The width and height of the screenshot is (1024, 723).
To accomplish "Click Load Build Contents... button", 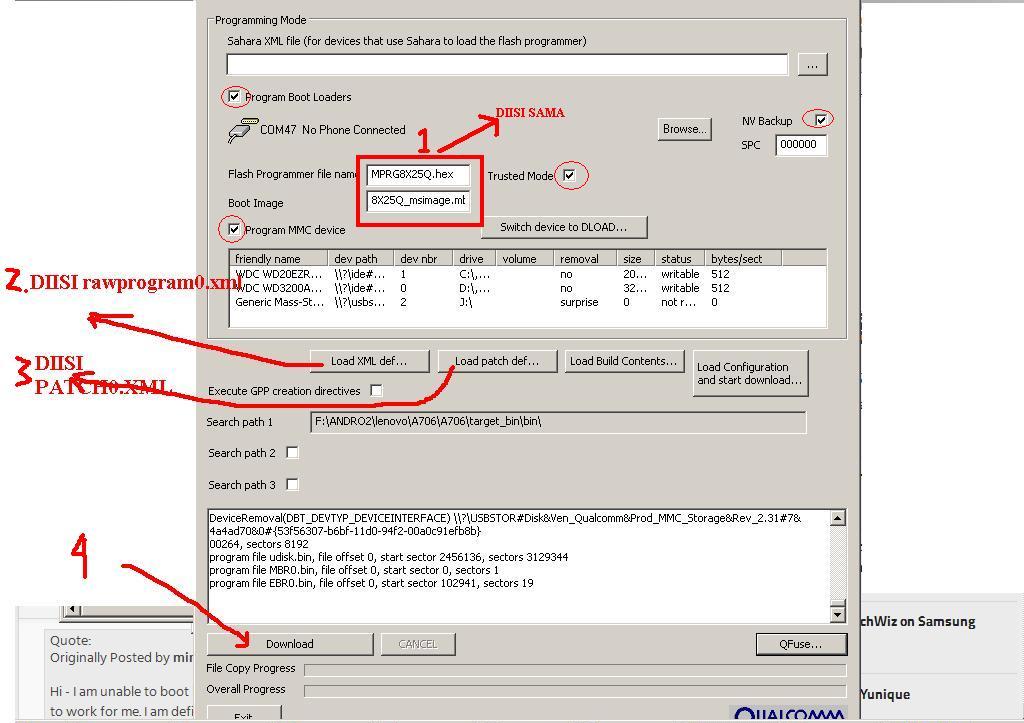I will point(624,361).
